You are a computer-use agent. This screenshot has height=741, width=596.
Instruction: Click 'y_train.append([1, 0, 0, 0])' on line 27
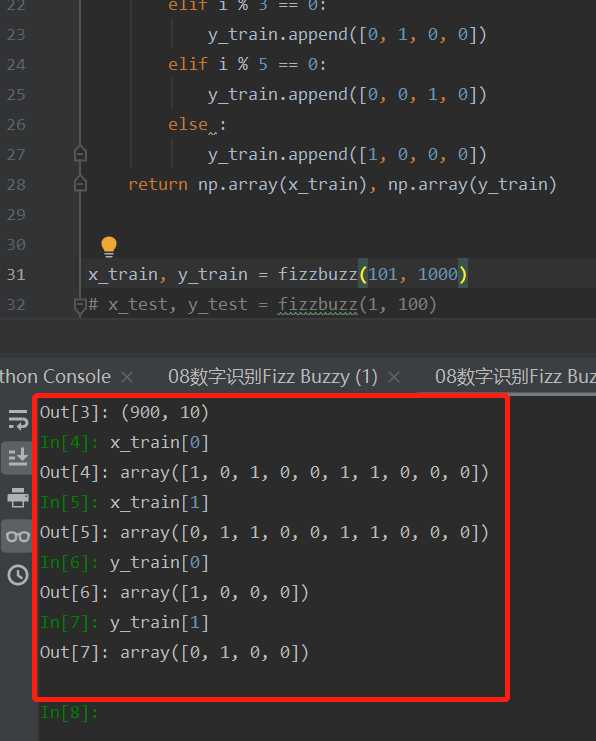(x=347, y=155)
